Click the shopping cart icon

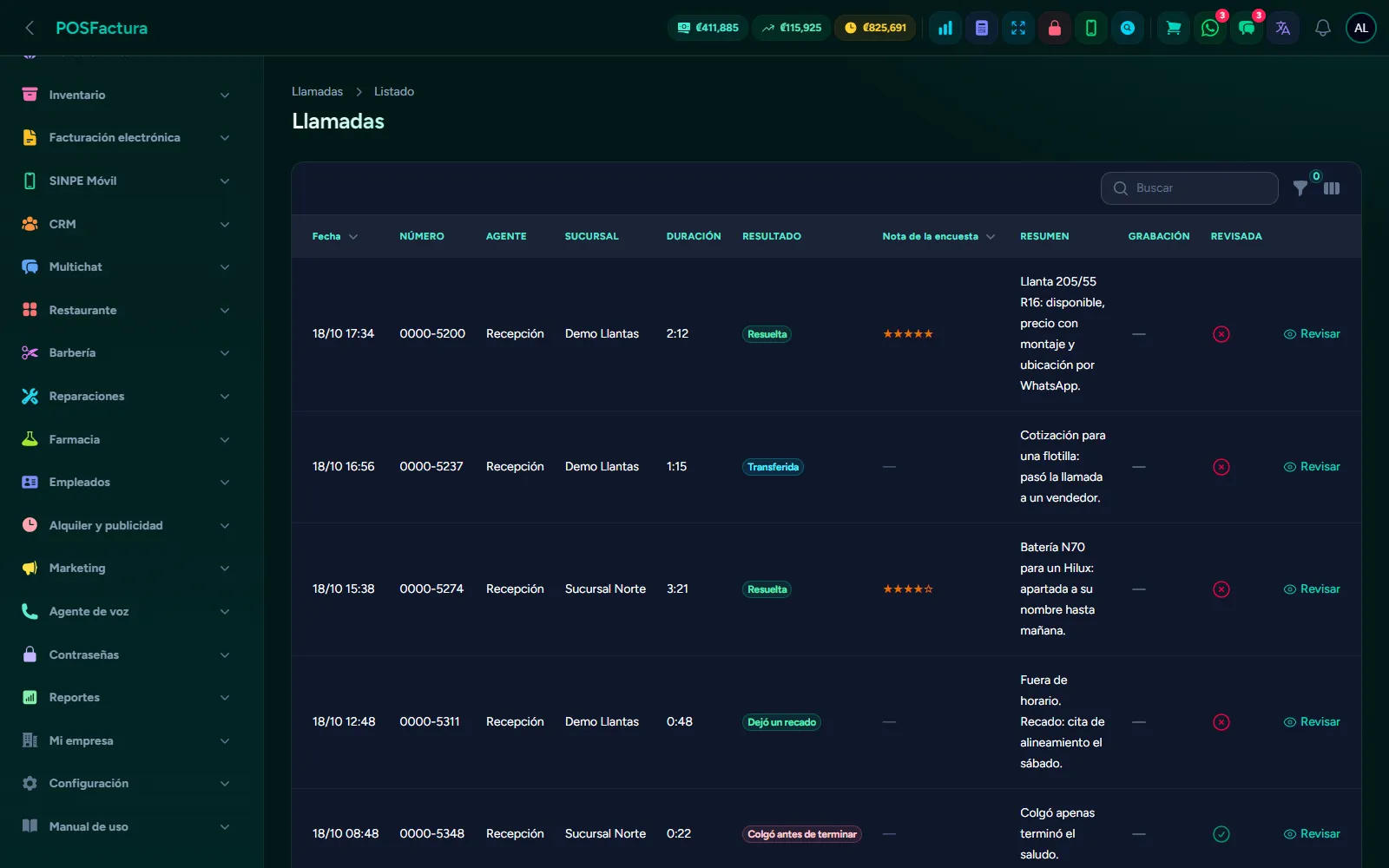(1173, 28)
